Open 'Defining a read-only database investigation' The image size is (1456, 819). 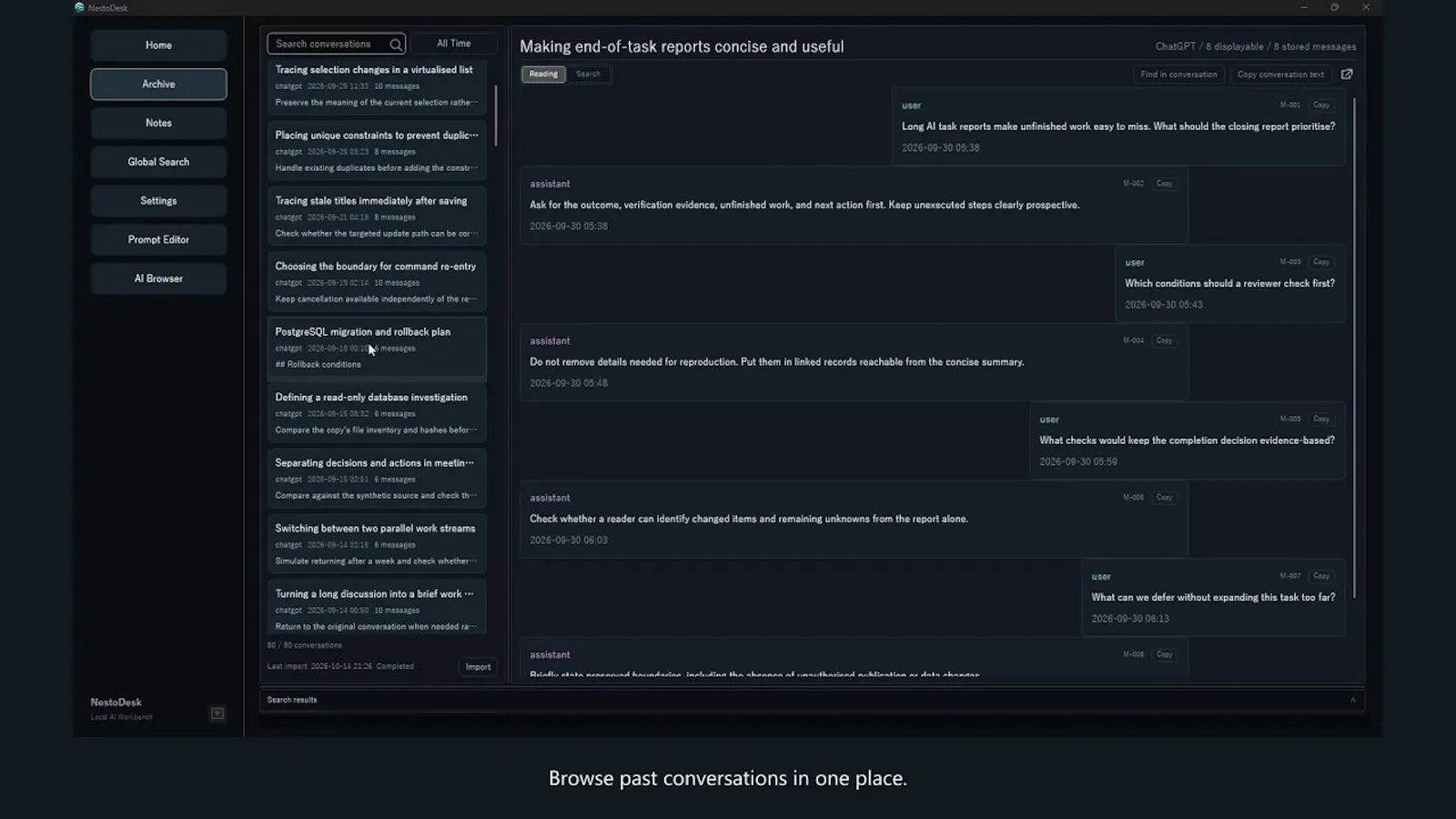coord(377,414)
